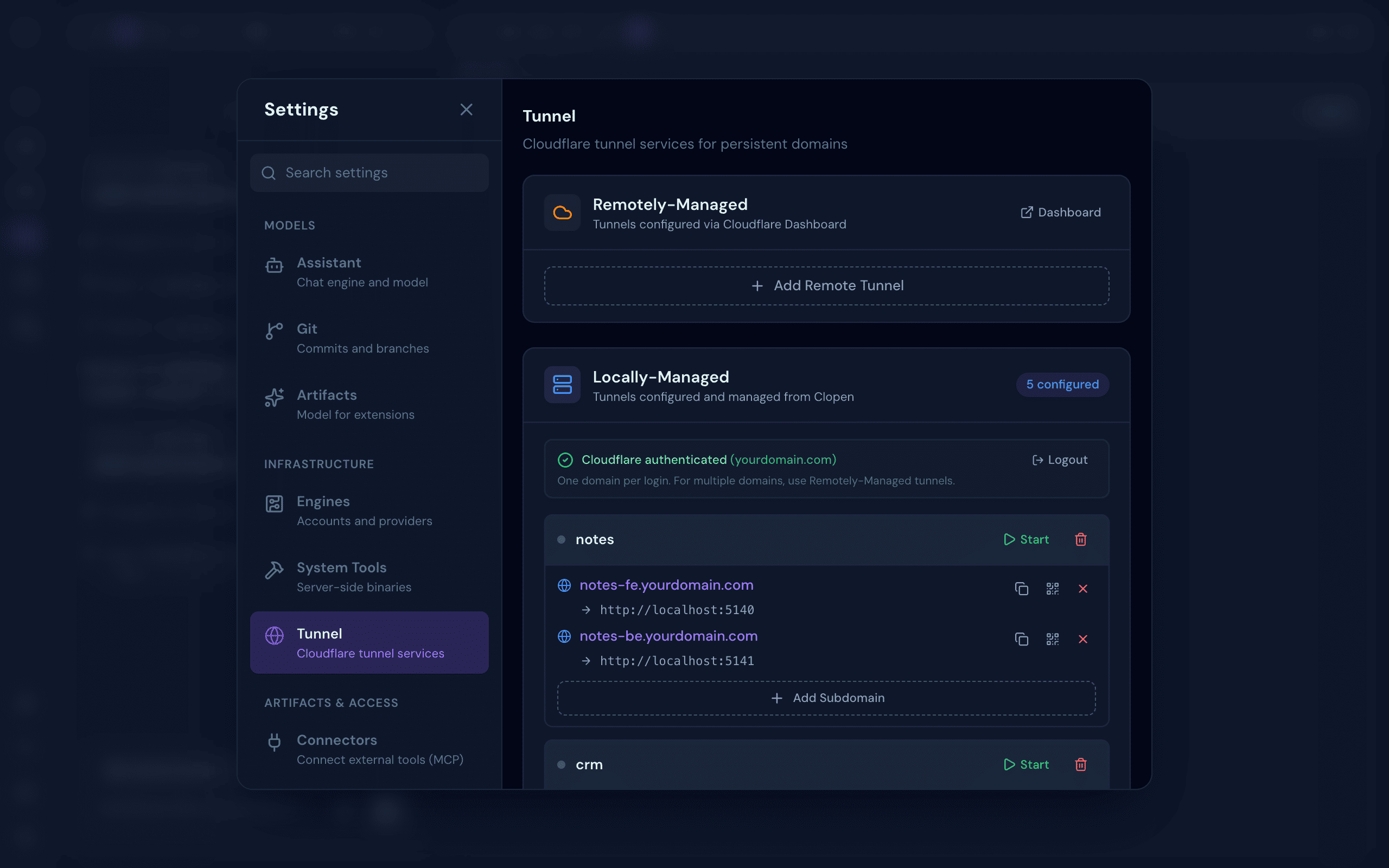The height and width of the screenshot is (868, 1389).
Task: Delete the crm tunnel
Action: coord(1080,765)
